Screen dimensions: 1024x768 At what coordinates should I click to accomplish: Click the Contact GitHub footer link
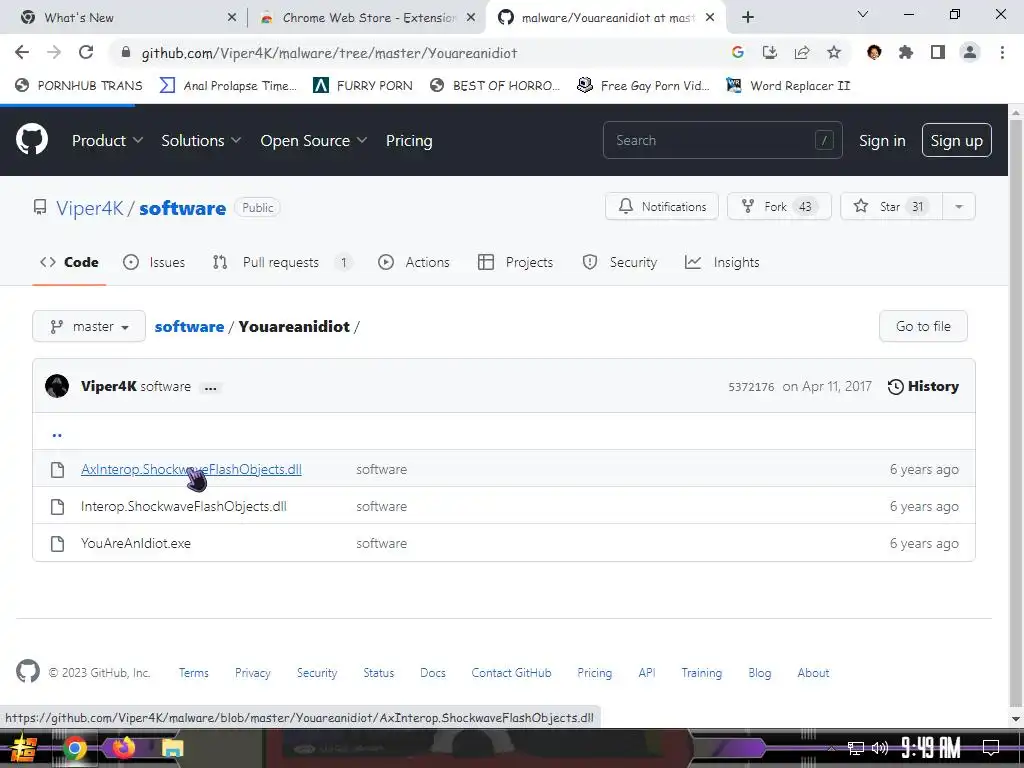(511, 672)
